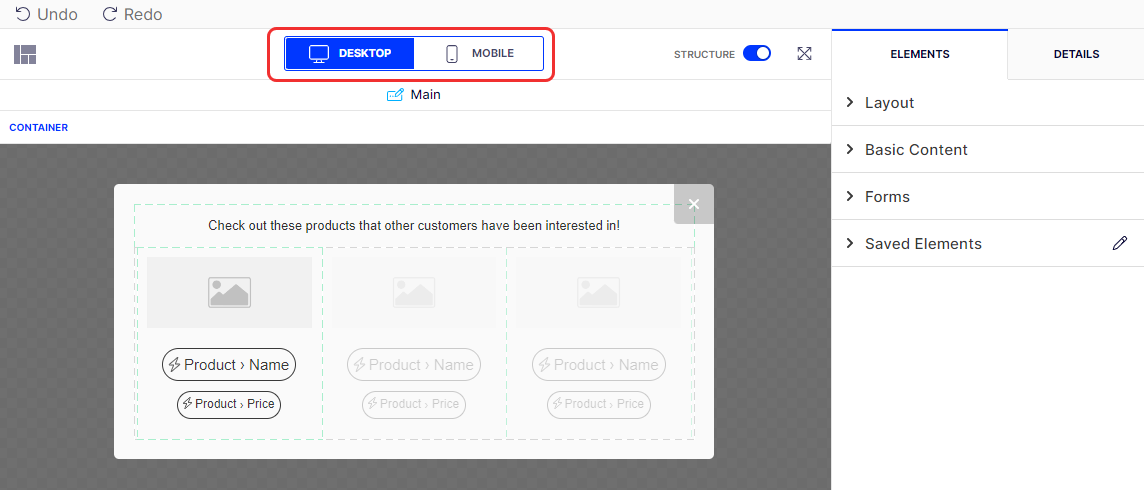This screenshot has height=490, width=1144.
Task: Open the Elements tab
Action: (x=919, y=54)
